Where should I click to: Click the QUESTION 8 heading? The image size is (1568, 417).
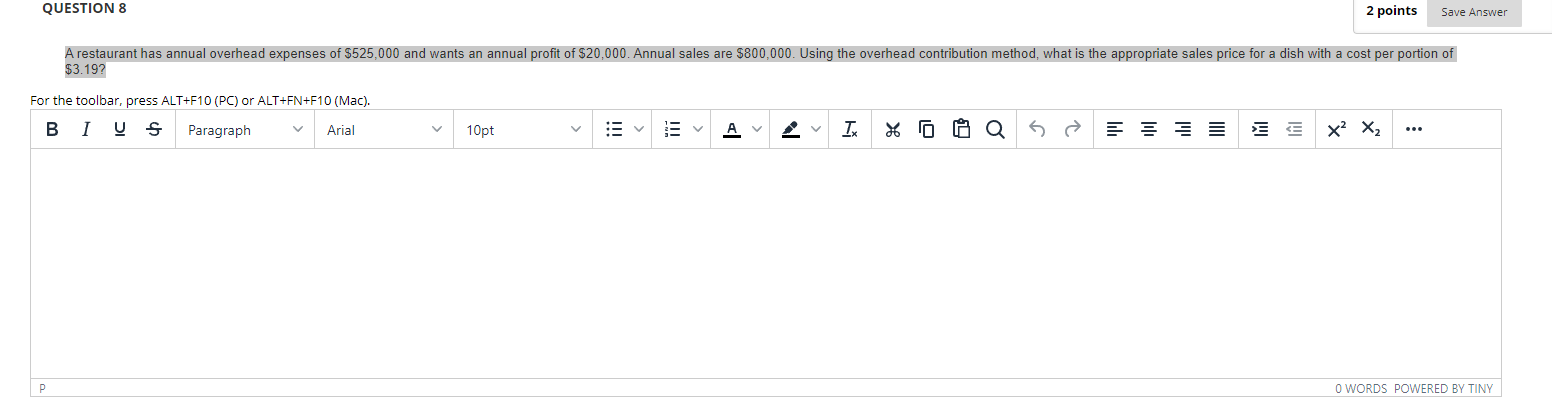(x=84, y=8)
